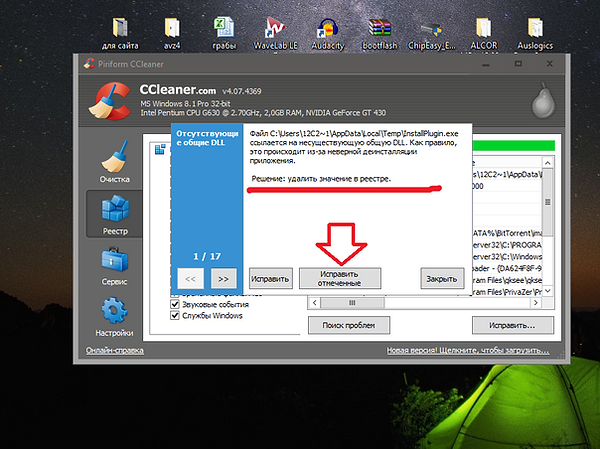Open the Очистка (Cleaner) section
The width and height of the screenshot is (600, 449).
pyautogui.click(x=114, y=162)
